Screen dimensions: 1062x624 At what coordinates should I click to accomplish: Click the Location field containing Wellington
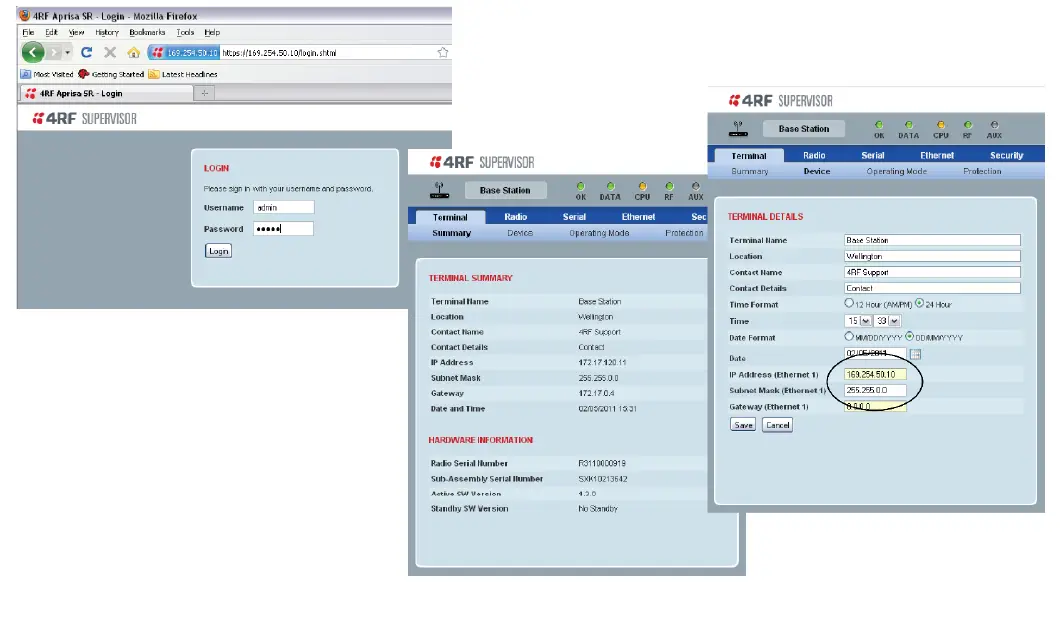(x=932, y=256)
